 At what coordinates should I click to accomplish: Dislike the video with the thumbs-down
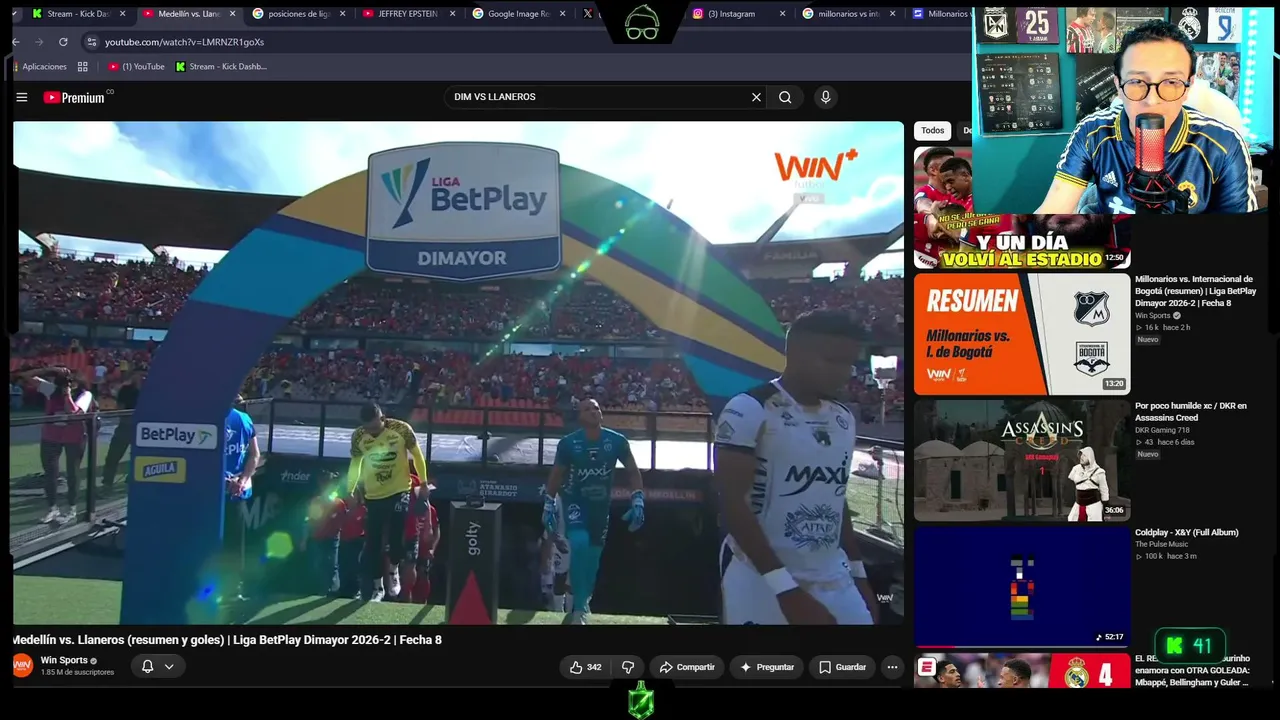coord(628,667)
